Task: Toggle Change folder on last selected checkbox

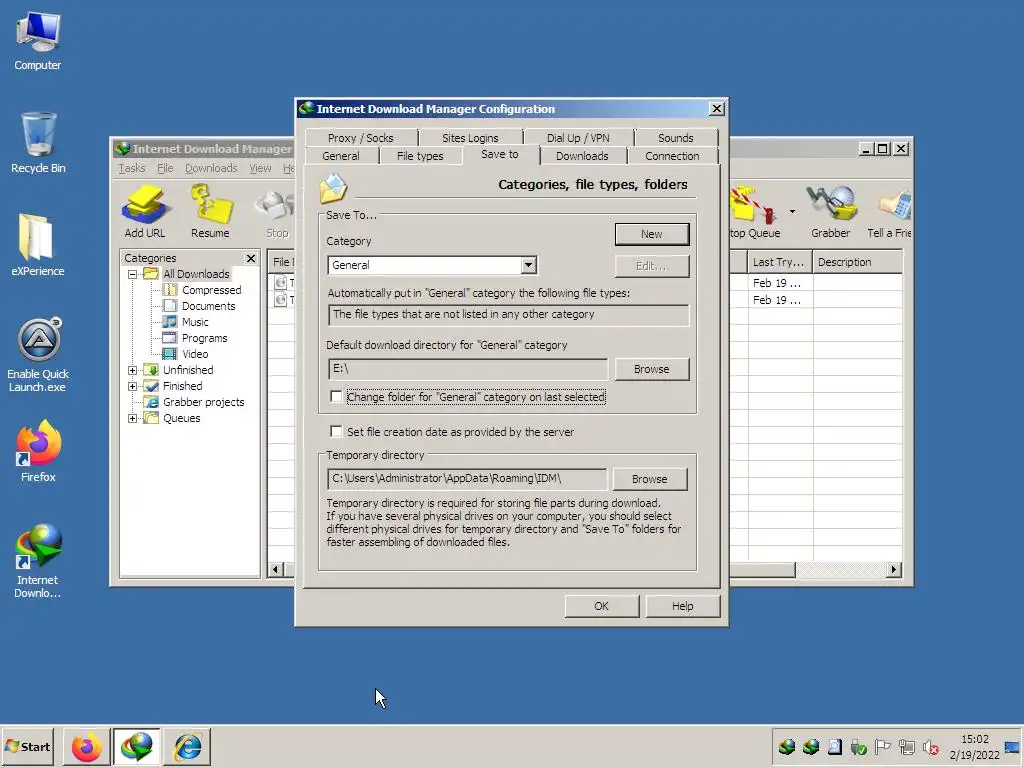Action: click(x=336, y=397)
